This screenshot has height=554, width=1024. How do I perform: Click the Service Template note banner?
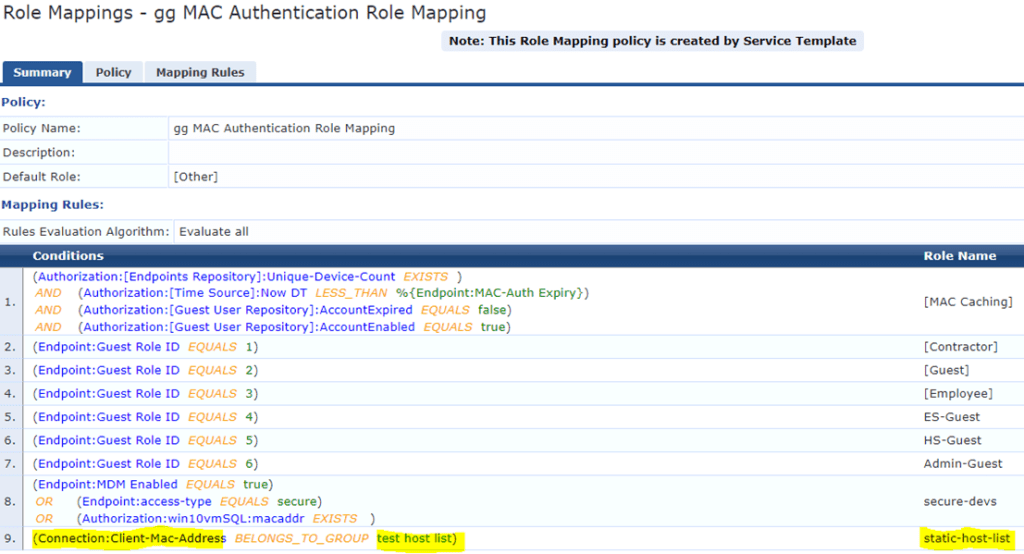[x=652, y=41]
